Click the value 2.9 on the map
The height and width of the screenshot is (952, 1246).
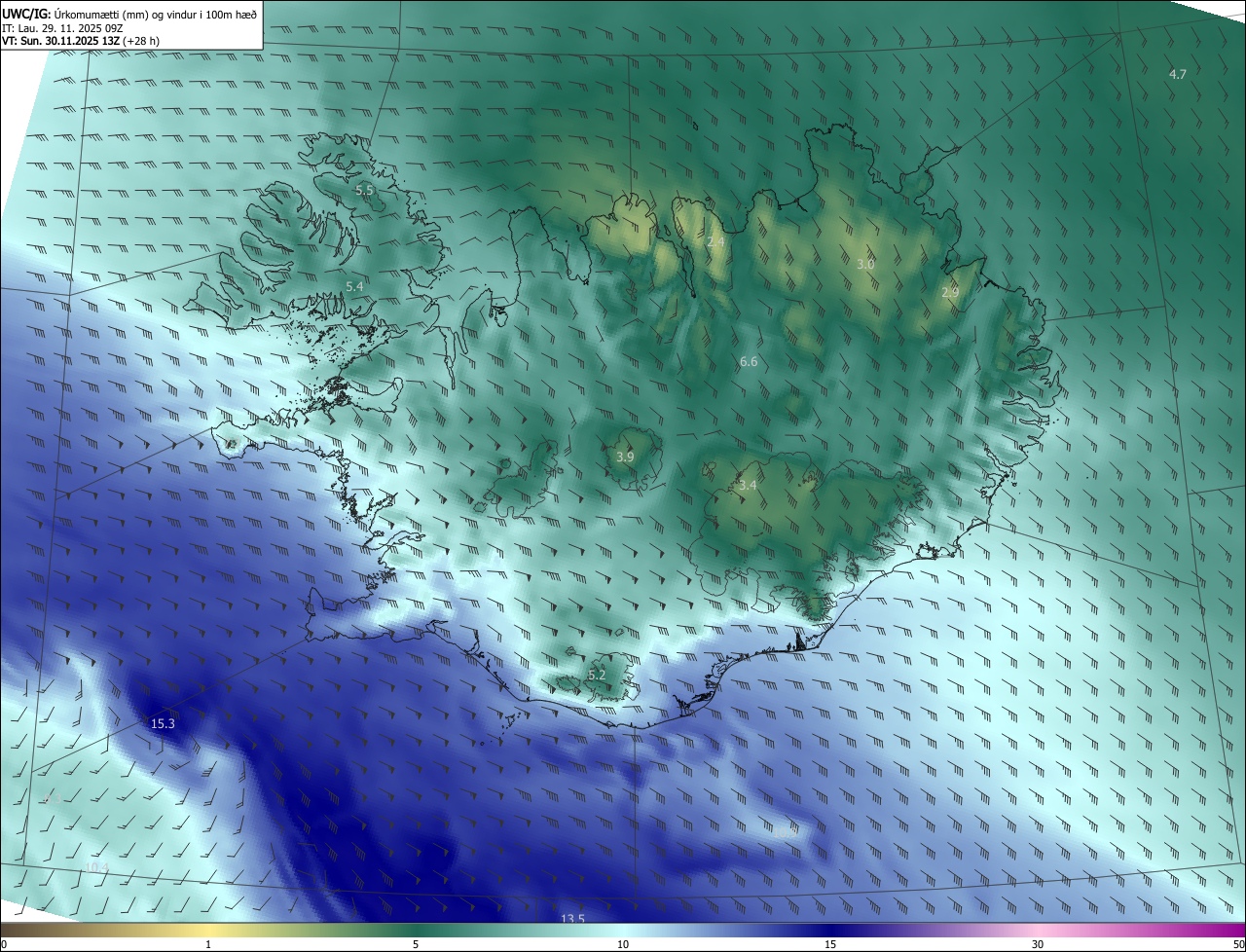click(x=950, y=292)
